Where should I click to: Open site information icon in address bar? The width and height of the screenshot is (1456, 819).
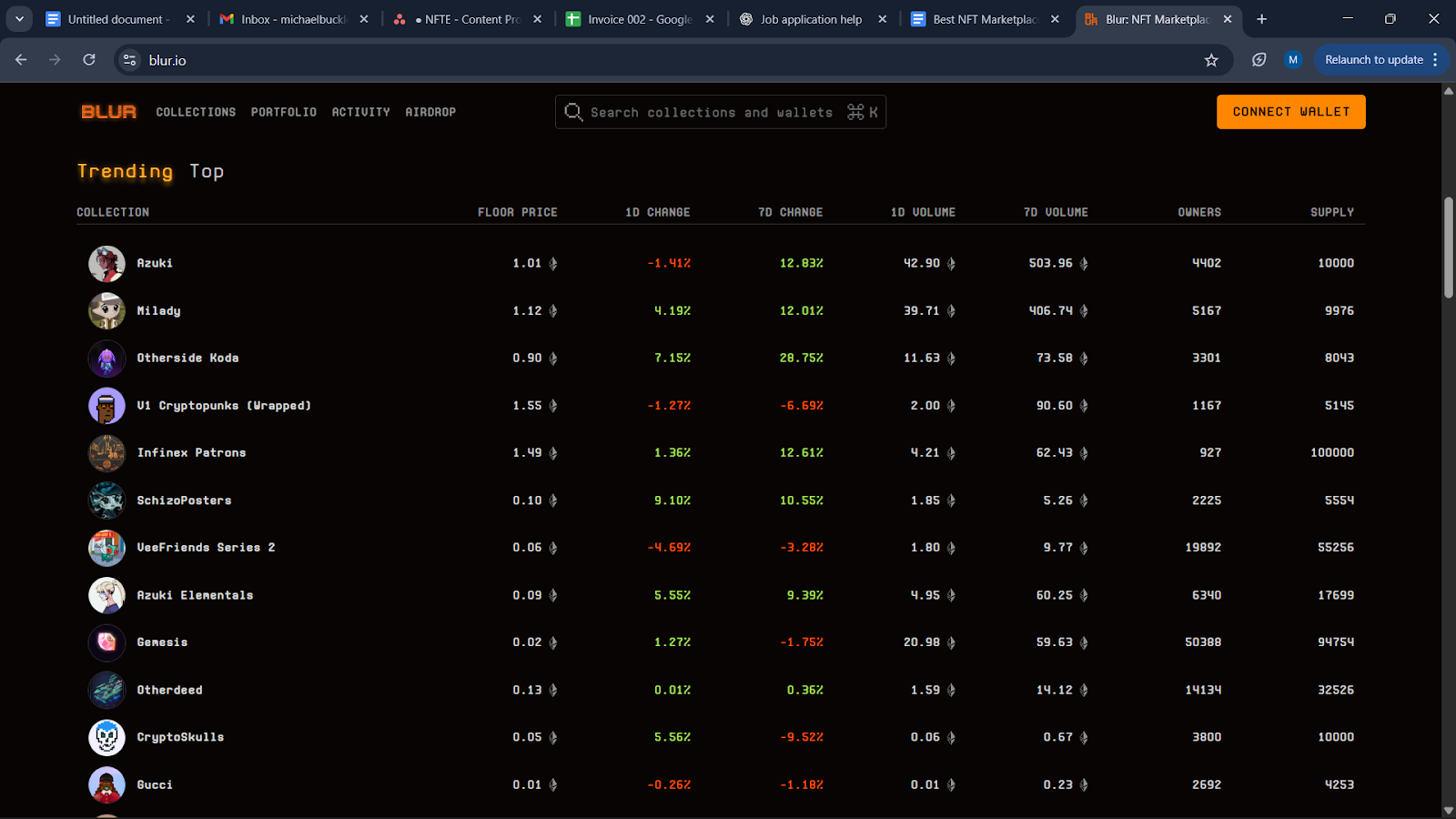(130, 60)
